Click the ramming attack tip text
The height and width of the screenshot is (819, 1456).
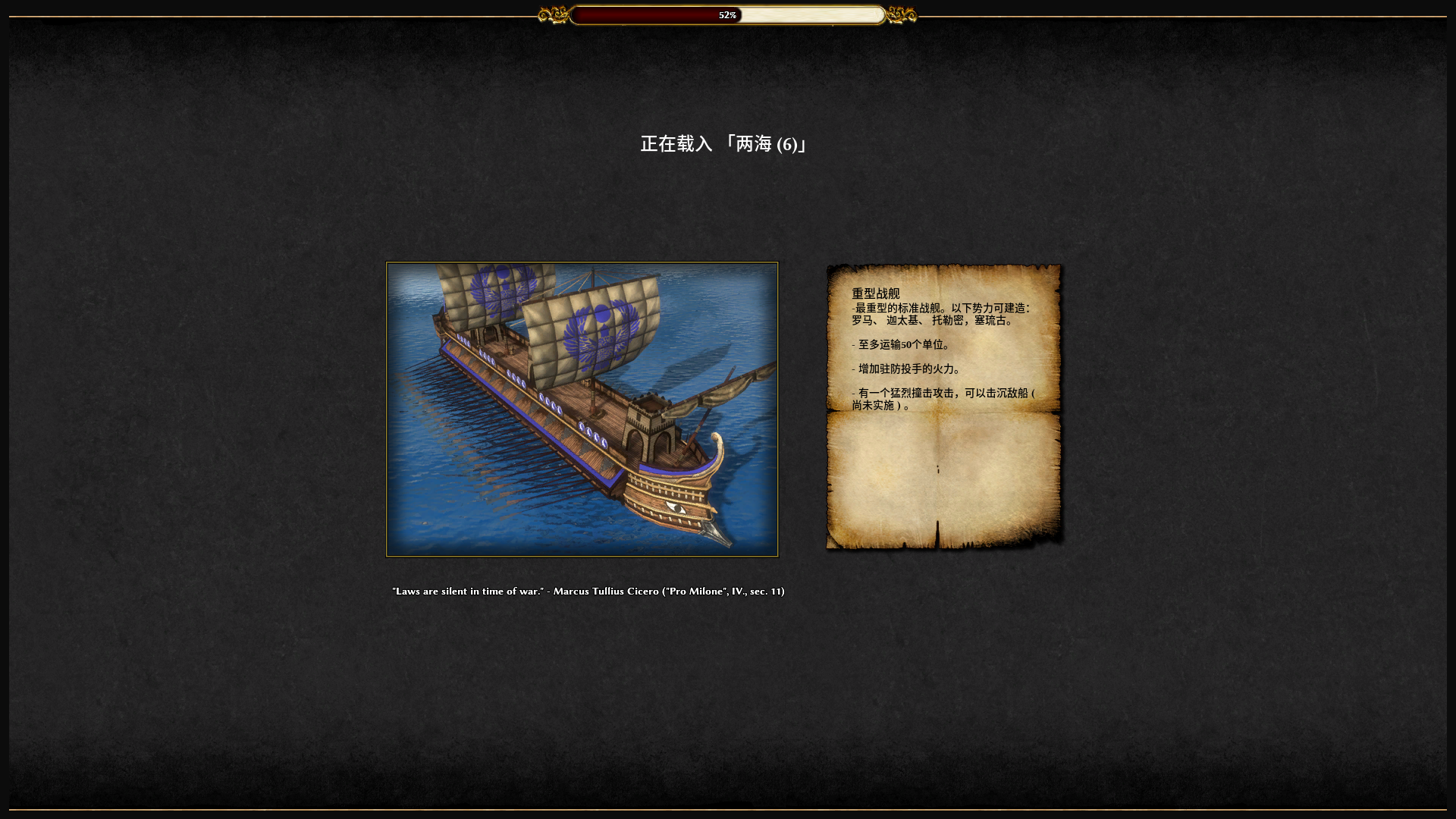pos(943,399)
